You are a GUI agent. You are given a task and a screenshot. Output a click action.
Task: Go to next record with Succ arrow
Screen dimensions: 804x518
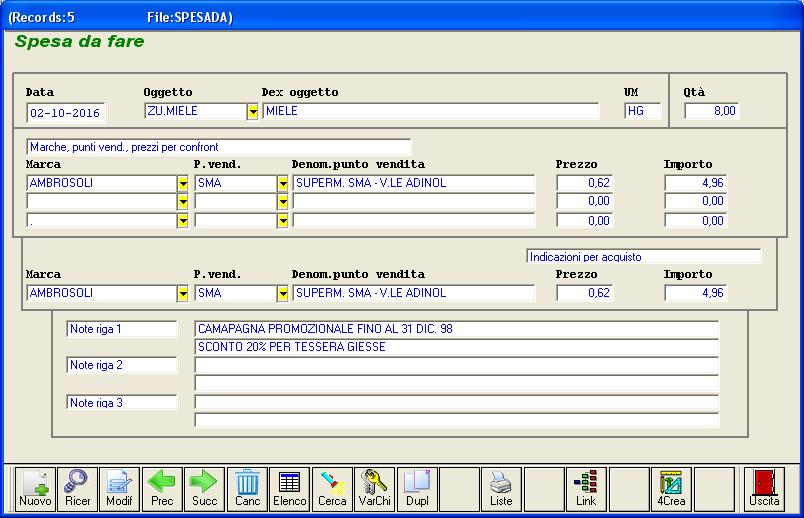point(205,489)
